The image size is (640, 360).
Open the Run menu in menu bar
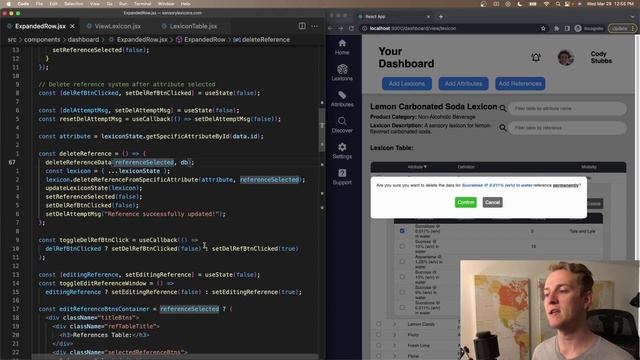click(x=123, y=4)
